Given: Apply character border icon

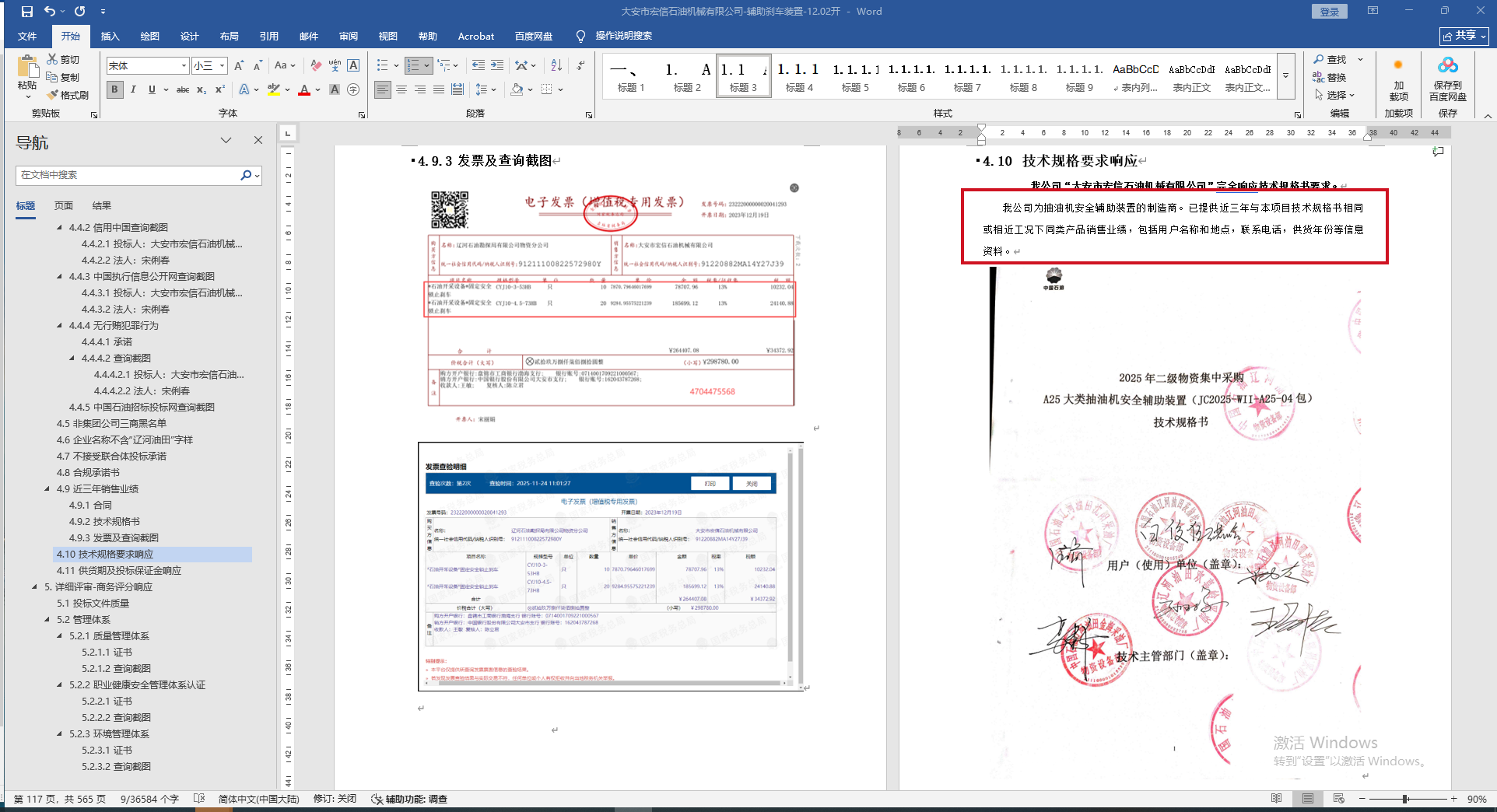Looking at the screenshot, I should pos(353,66).
